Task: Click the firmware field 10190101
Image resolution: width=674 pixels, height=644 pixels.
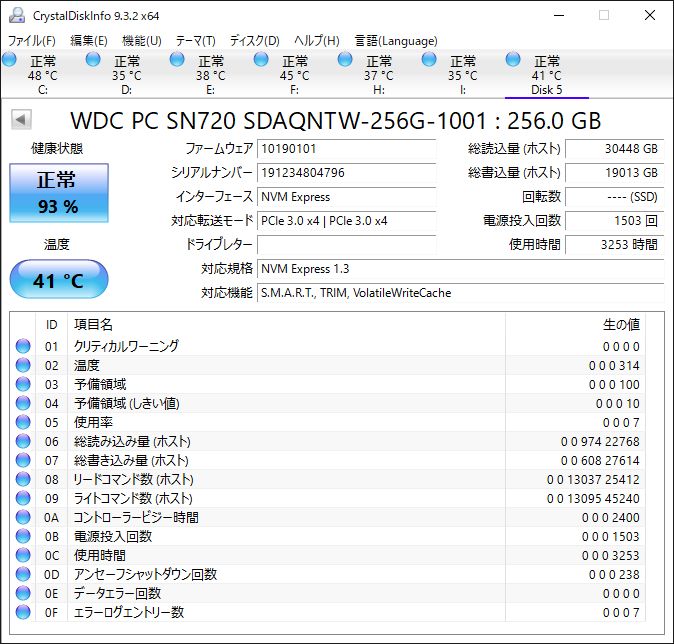Action: (x=346, y=149)
